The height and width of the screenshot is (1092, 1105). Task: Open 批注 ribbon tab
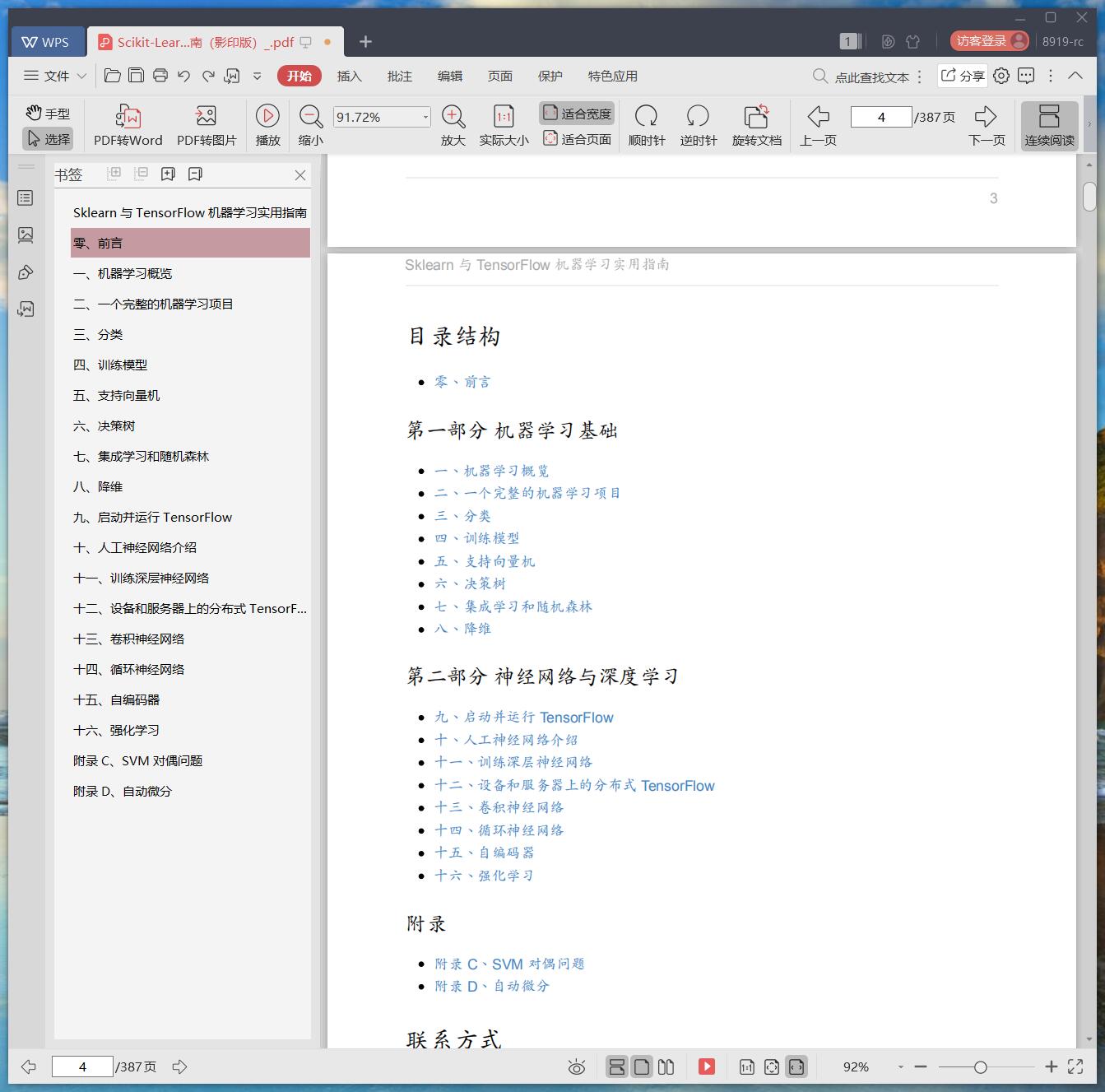(400, 76)
